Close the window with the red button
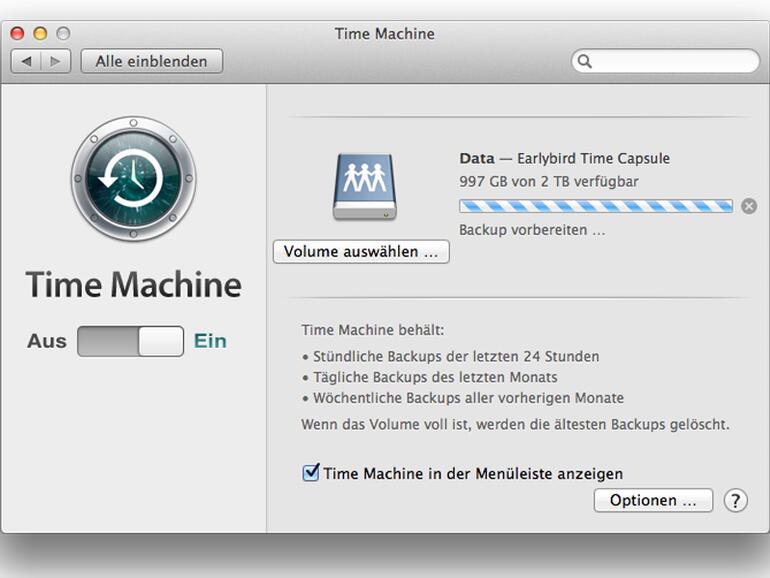Screen dimensions: 770x578 coord(17,33)
